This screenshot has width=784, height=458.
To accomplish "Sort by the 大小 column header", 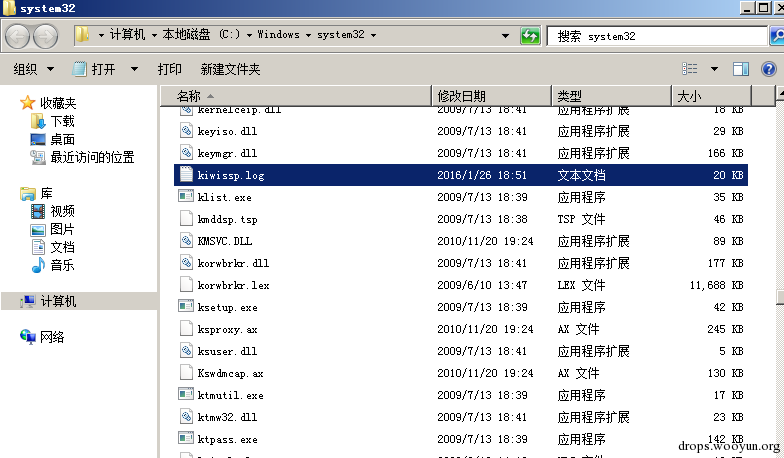I will pyautogui.click(x=711, y=96).
